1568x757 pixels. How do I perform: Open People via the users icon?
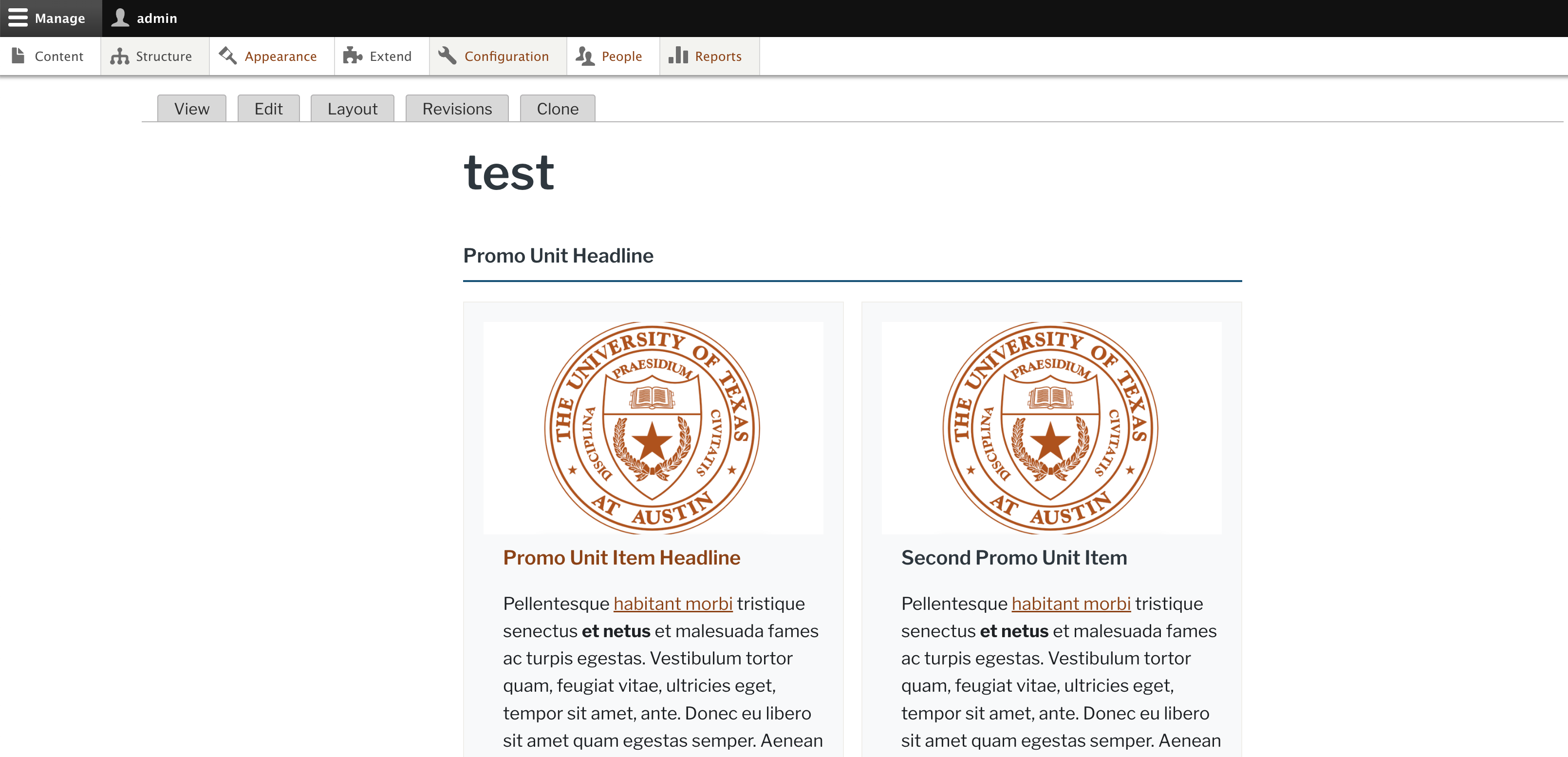[585, 56]
